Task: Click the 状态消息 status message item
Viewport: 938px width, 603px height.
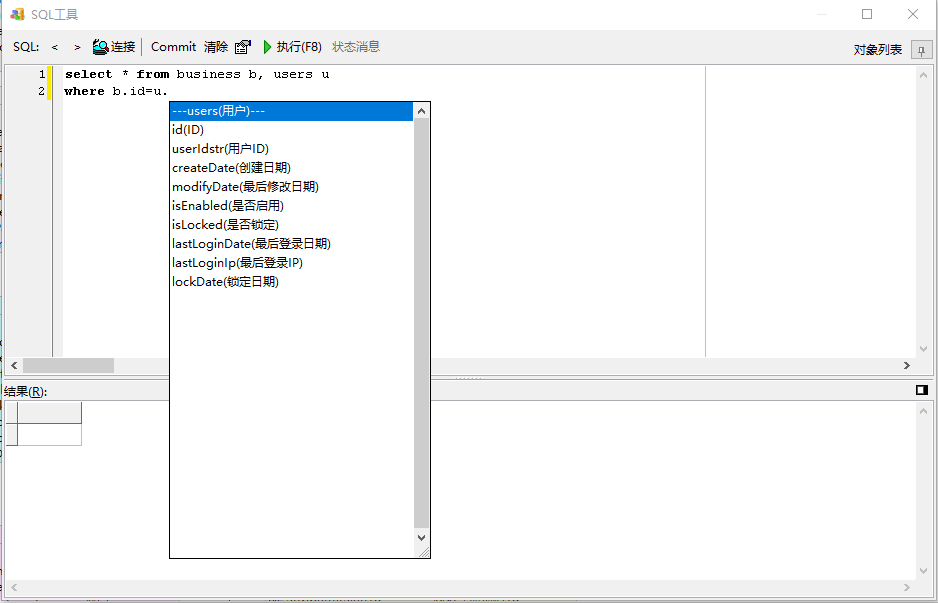Action: coord(356,47)
